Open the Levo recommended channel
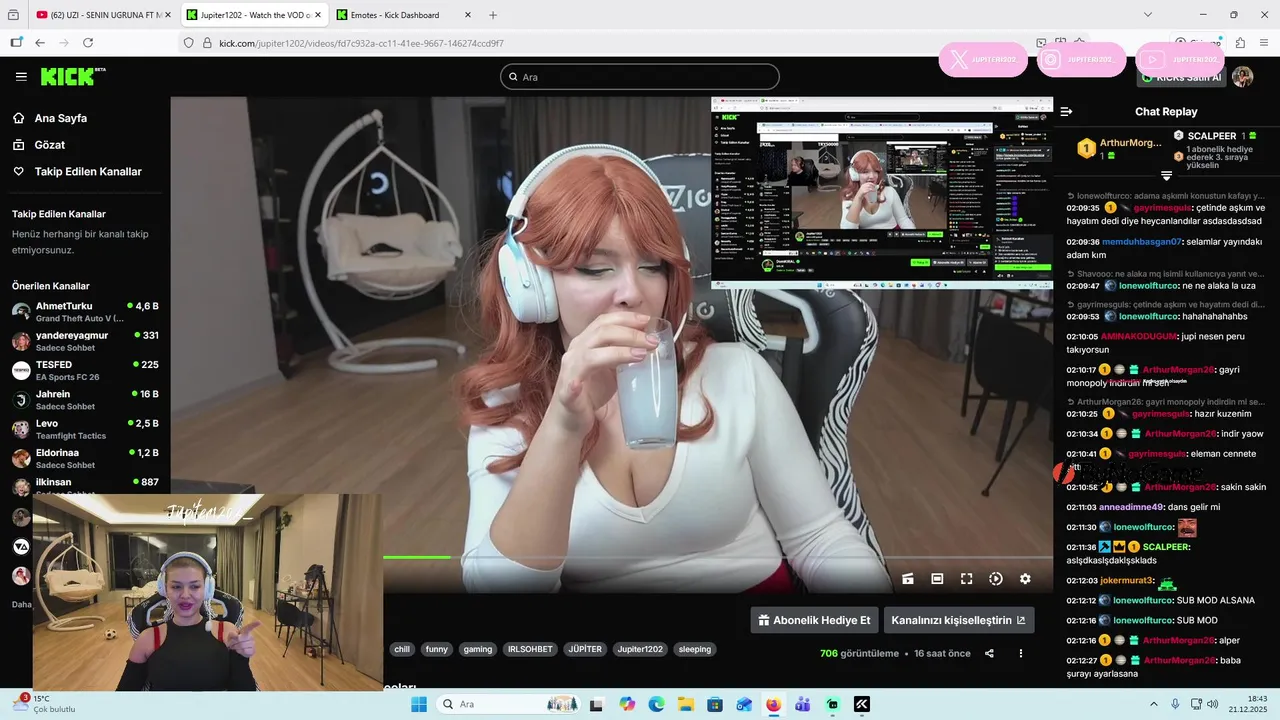1280x720 pixels. (85, 429)
